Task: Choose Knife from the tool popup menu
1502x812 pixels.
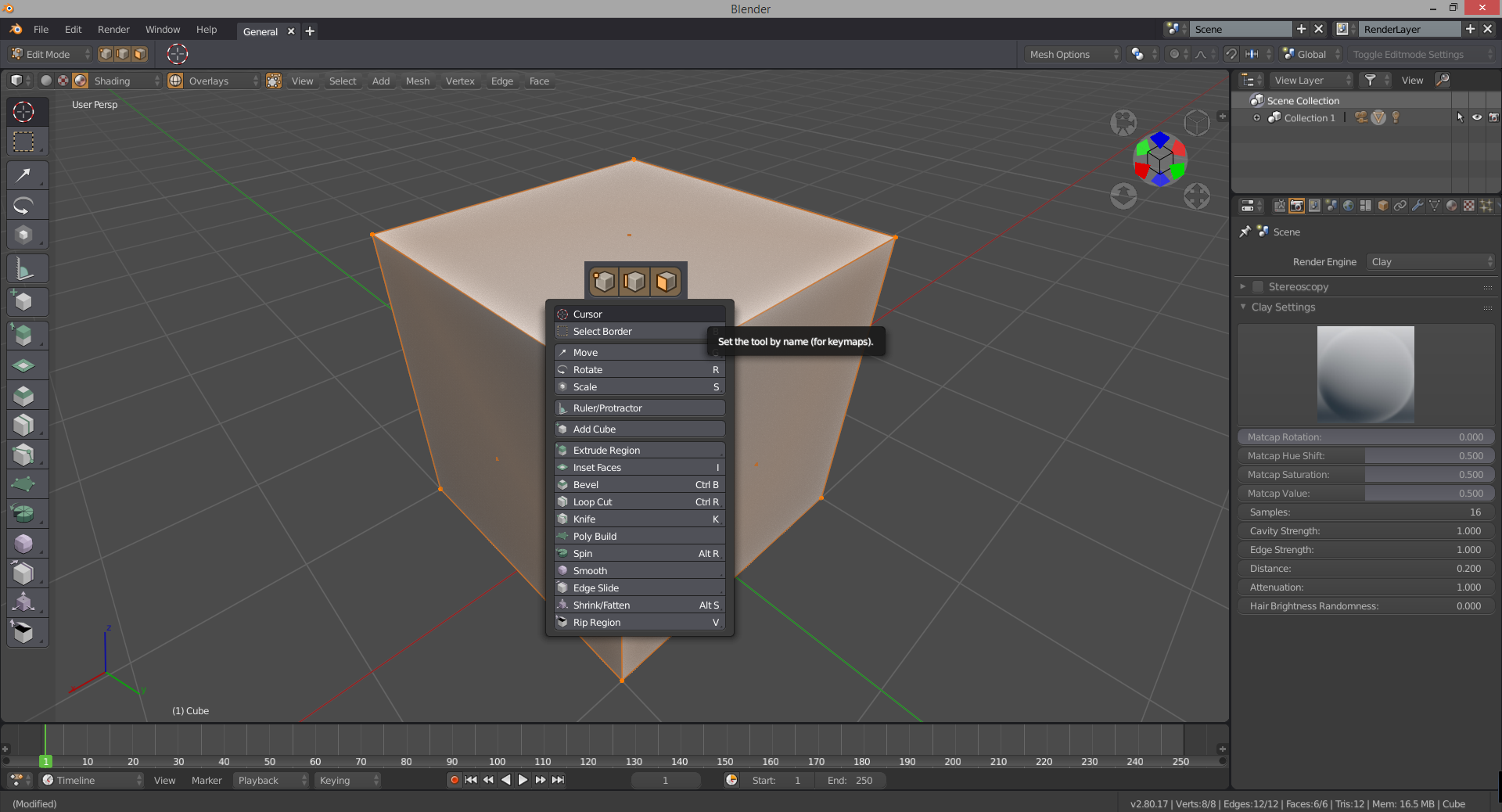Action: tap(639, 519)
